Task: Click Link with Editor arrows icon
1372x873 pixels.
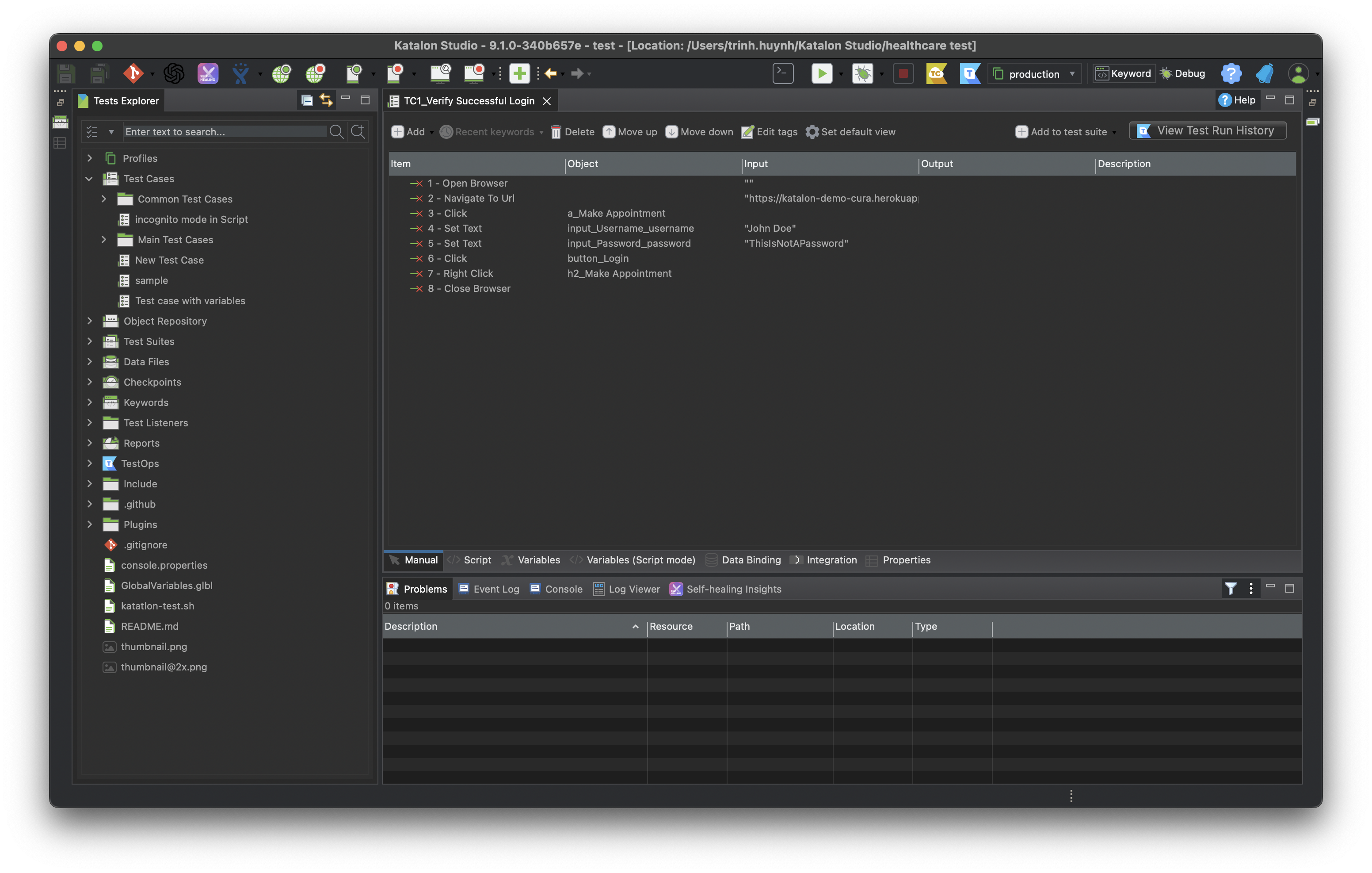Action: (x=326, y=100)
